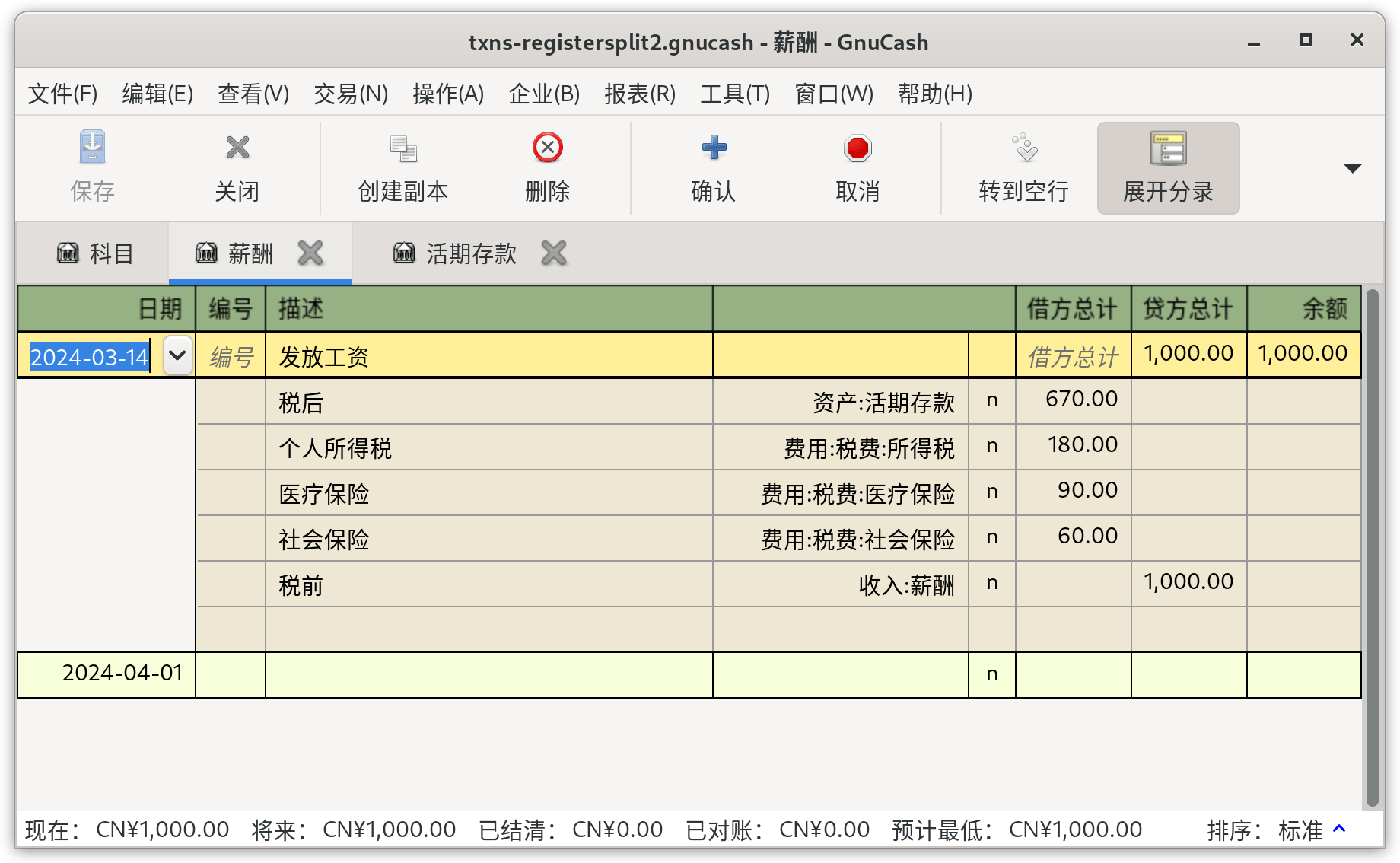Open the 排序 标准 sort chevron
The image size is (1400, 863).
click(1340, 829)
